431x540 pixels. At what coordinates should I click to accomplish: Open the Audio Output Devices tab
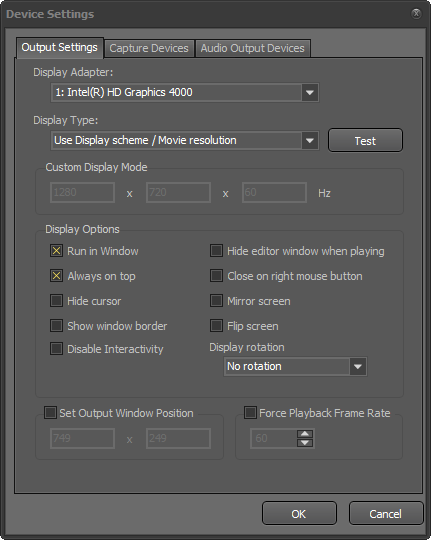pos(253,48)
